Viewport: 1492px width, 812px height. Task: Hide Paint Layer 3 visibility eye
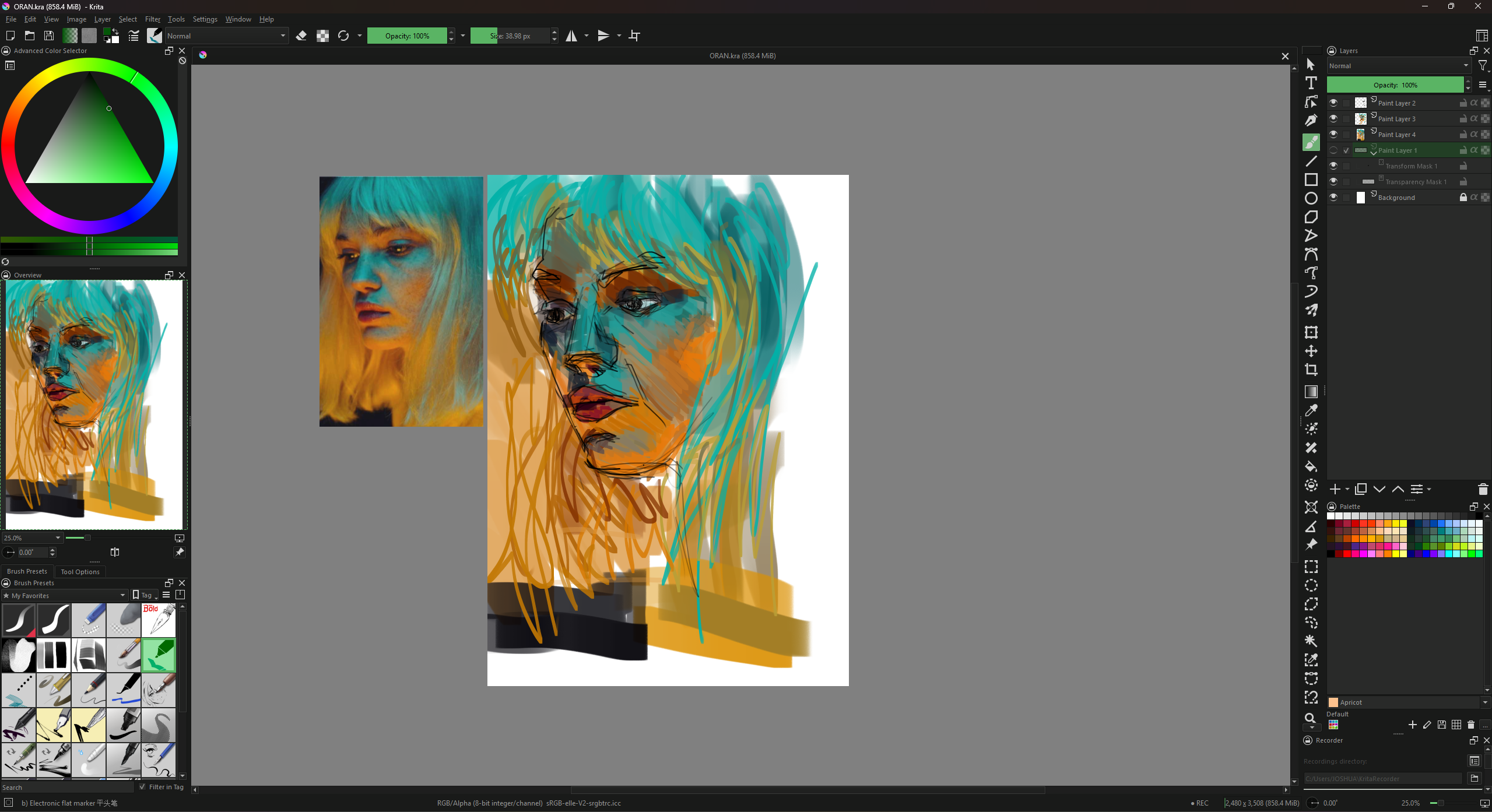click(x=1333, y=118)
